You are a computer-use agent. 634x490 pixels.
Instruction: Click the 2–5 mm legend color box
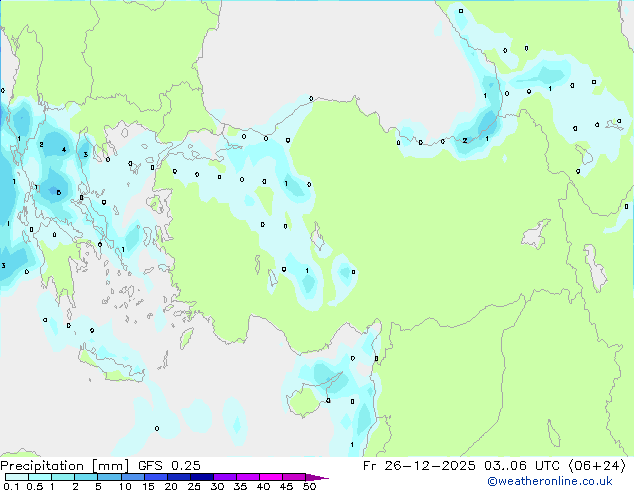pos(86,477)
